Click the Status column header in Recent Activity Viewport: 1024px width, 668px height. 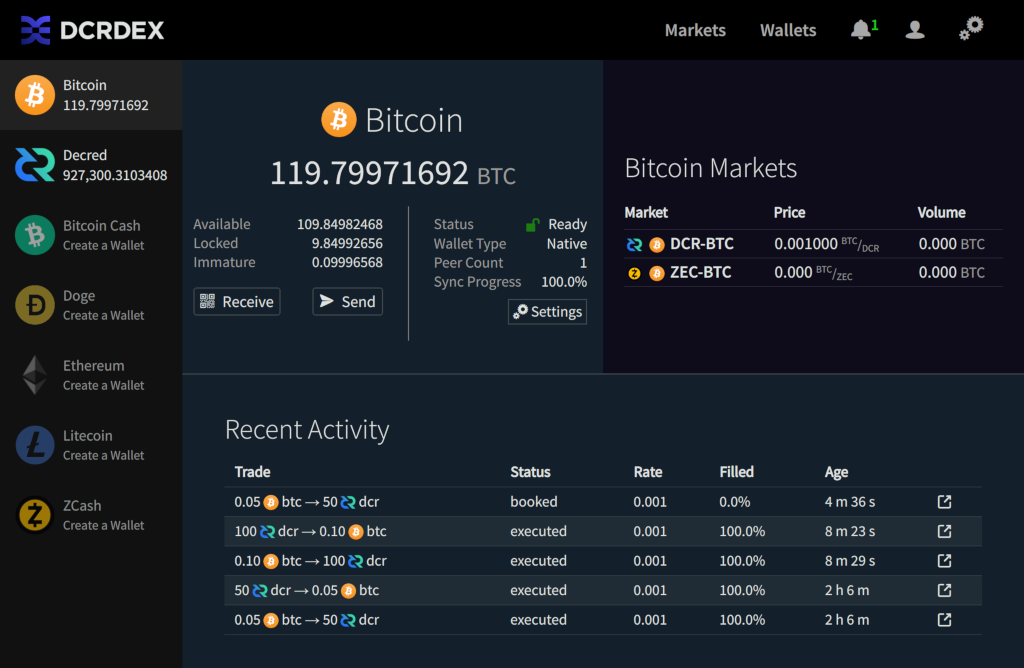click(530, 472)
